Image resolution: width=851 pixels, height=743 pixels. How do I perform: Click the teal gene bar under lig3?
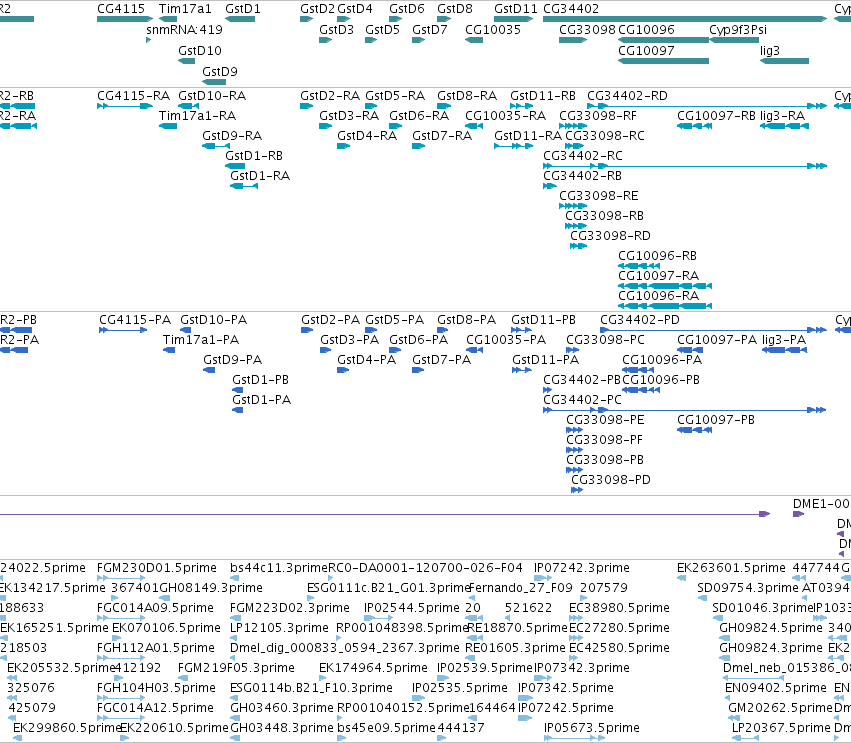(x=784, y=61)
